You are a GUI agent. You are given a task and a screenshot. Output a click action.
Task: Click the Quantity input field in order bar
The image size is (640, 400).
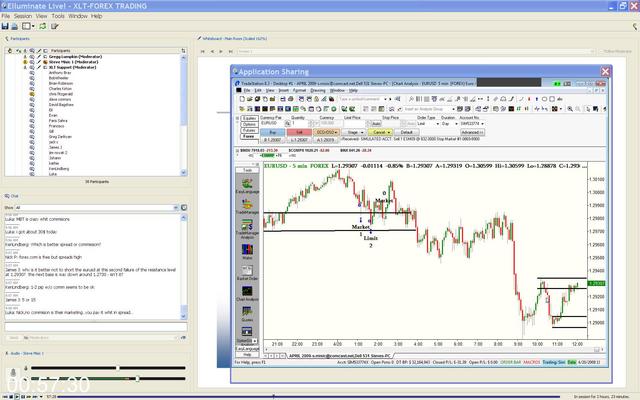(300, 123)
